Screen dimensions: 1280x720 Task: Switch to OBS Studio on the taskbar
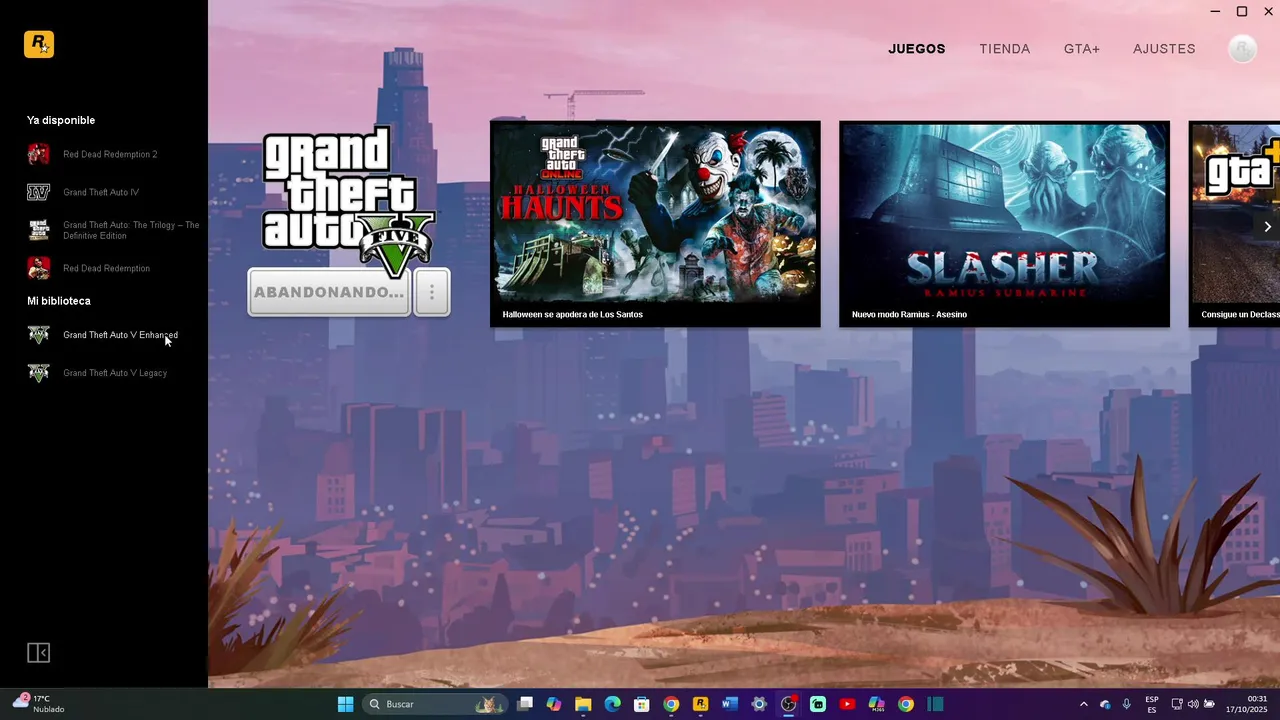click(x=788, y=704)
